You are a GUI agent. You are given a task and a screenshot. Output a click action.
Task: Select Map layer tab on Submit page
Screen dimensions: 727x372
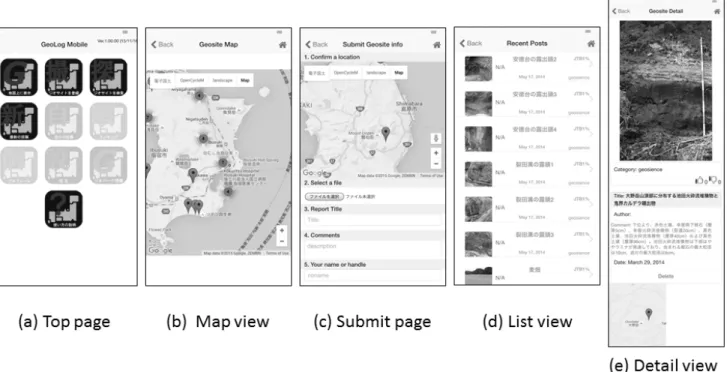(x=399, y=73)
